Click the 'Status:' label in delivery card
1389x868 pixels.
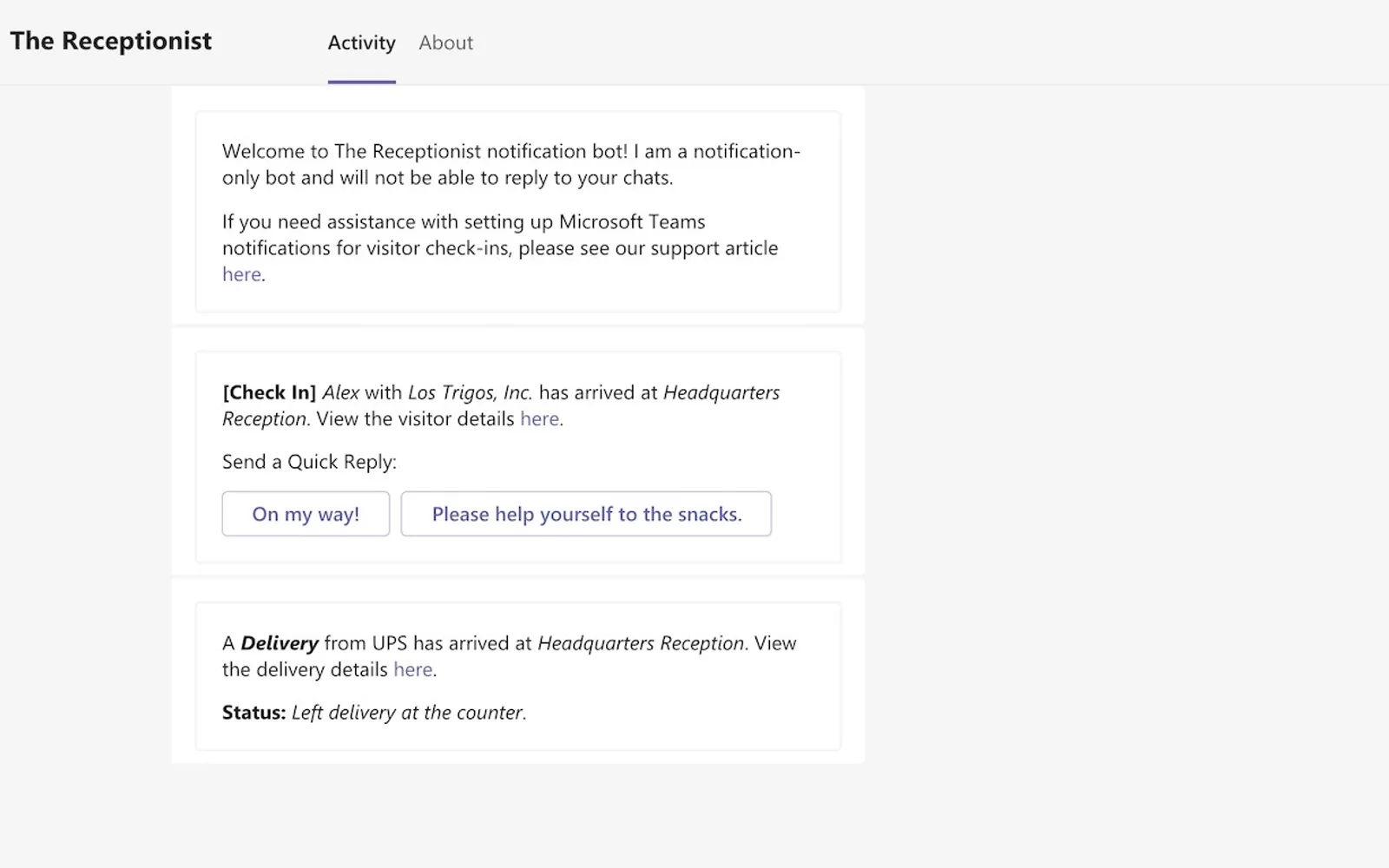pyautogui.click(x=253, y=713)
